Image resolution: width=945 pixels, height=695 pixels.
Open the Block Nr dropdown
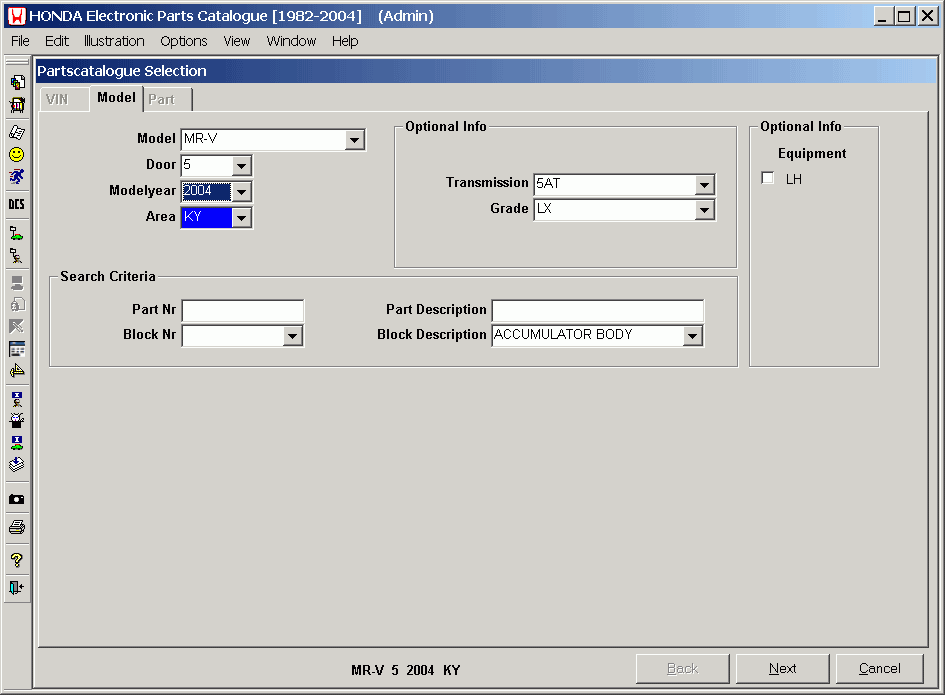coord(292,336)
